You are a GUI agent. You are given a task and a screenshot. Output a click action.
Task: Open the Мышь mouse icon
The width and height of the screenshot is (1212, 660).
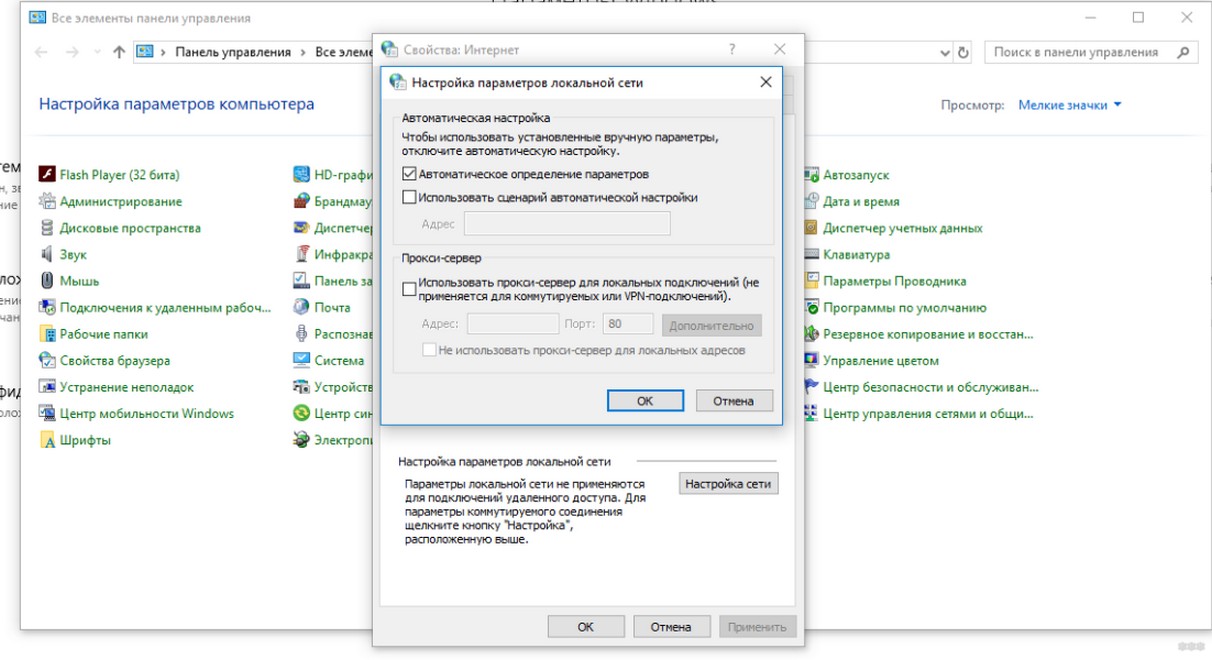pyautogui.click(x=46, y=281)
